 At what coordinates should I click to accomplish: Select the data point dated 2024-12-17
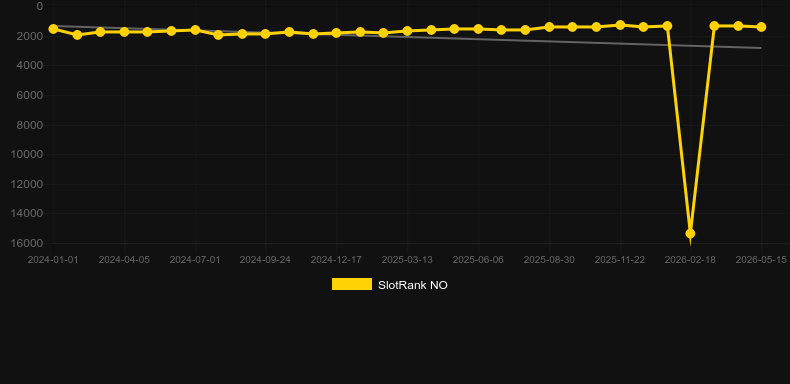(x=336, y=33)
